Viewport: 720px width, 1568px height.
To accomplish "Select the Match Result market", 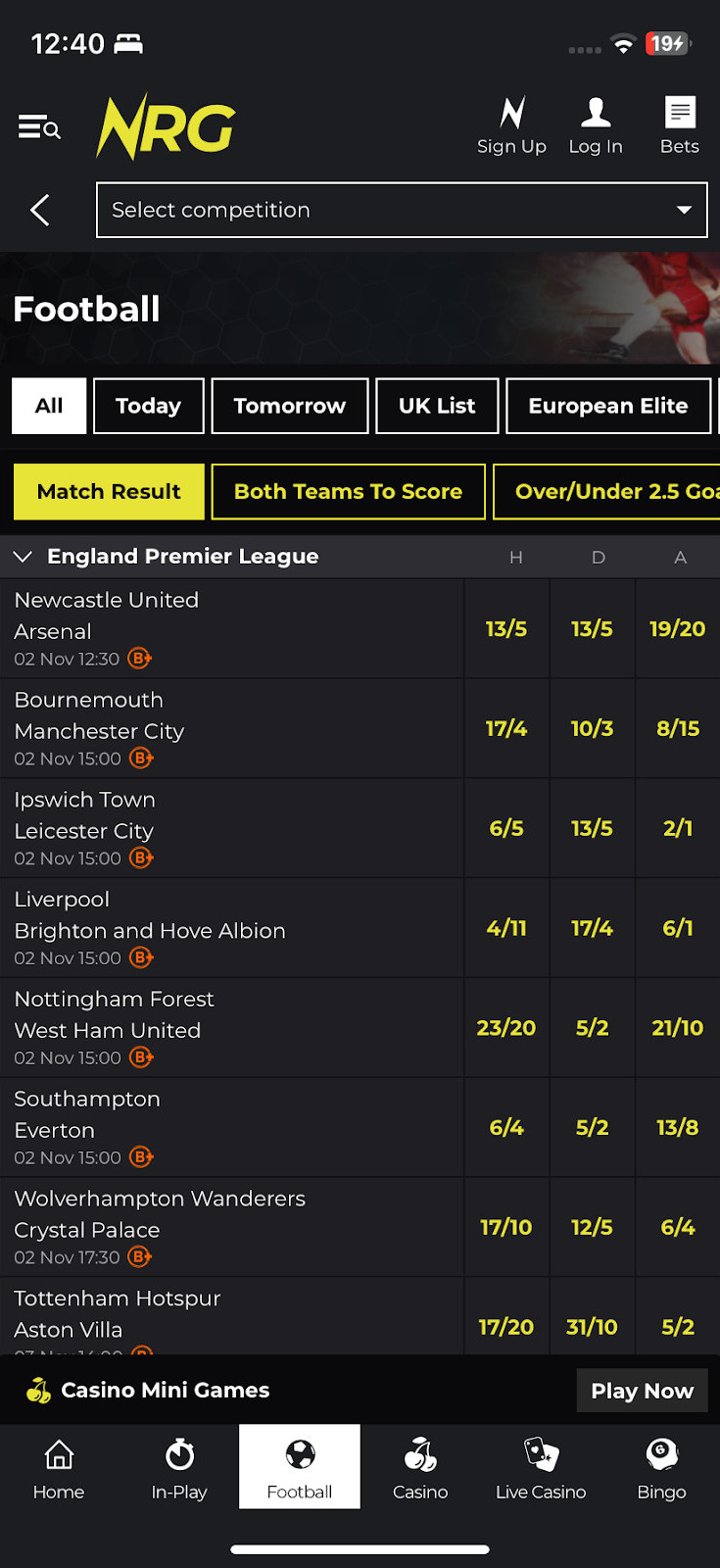I will tap(109, 492).
